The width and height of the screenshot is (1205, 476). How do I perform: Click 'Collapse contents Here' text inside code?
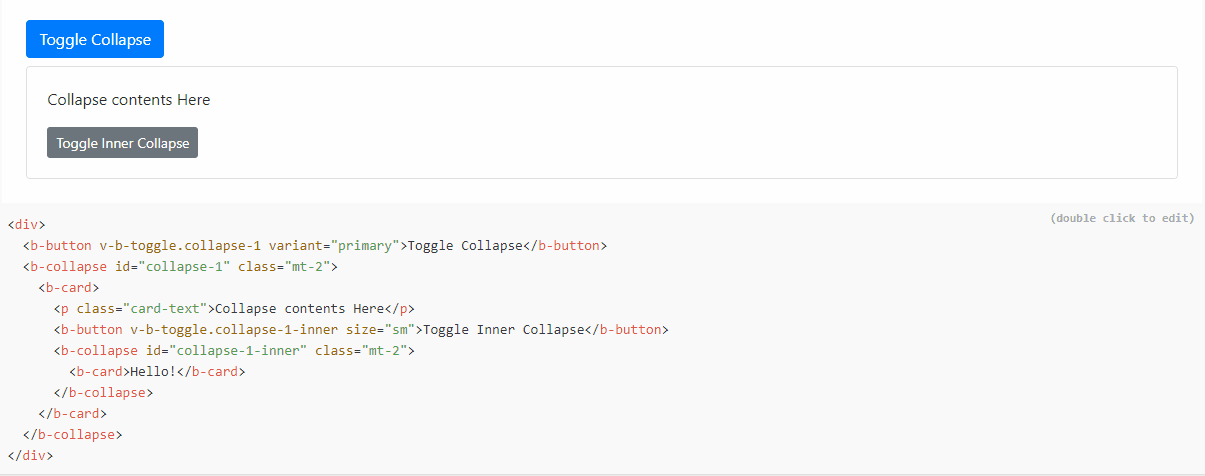point(300,309)
